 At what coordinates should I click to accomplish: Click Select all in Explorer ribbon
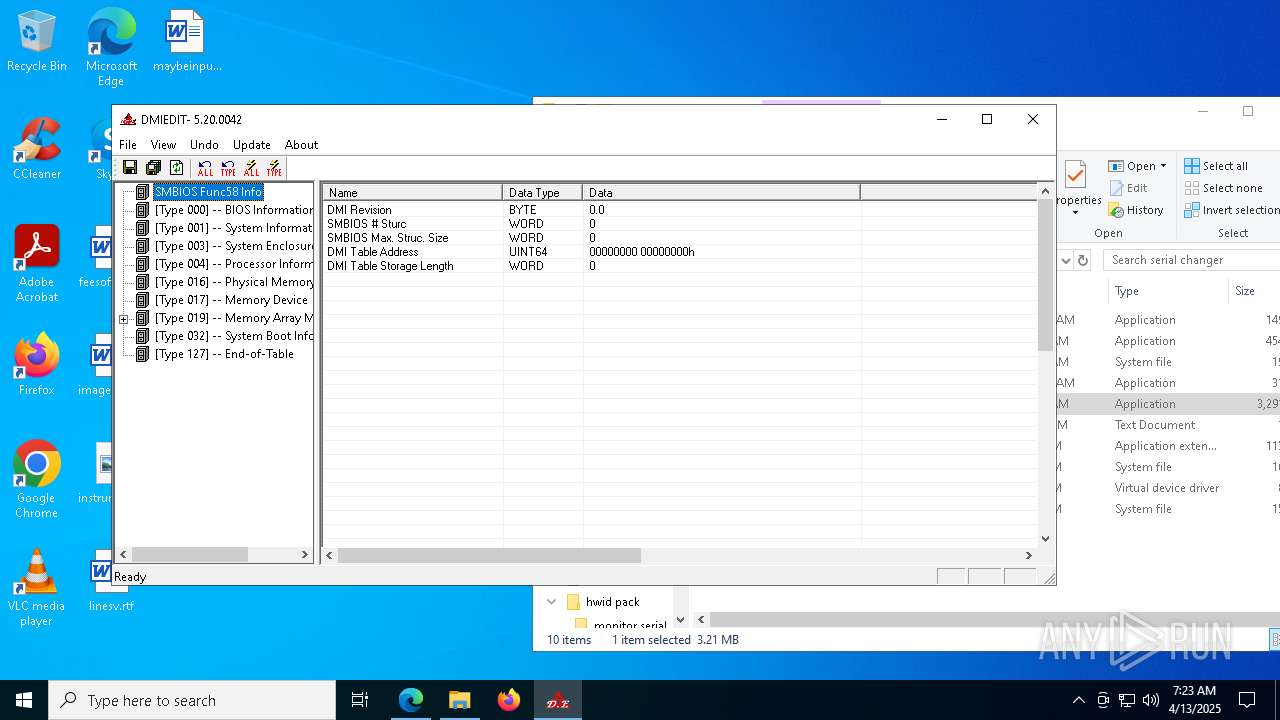click(1216, 166)
